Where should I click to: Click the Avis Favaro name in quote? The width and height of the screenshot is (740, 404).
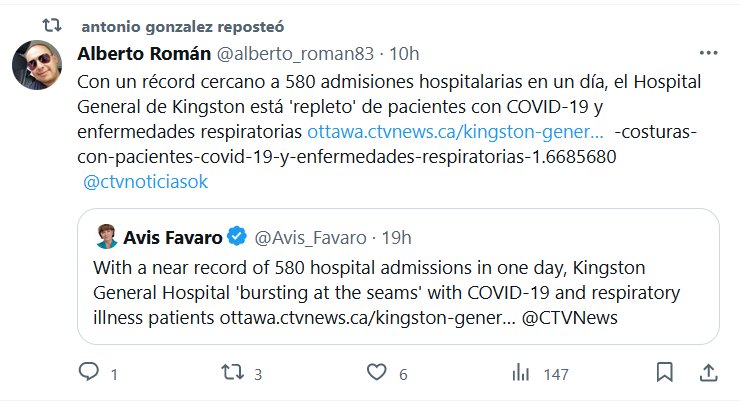click(x=170, y=237)
